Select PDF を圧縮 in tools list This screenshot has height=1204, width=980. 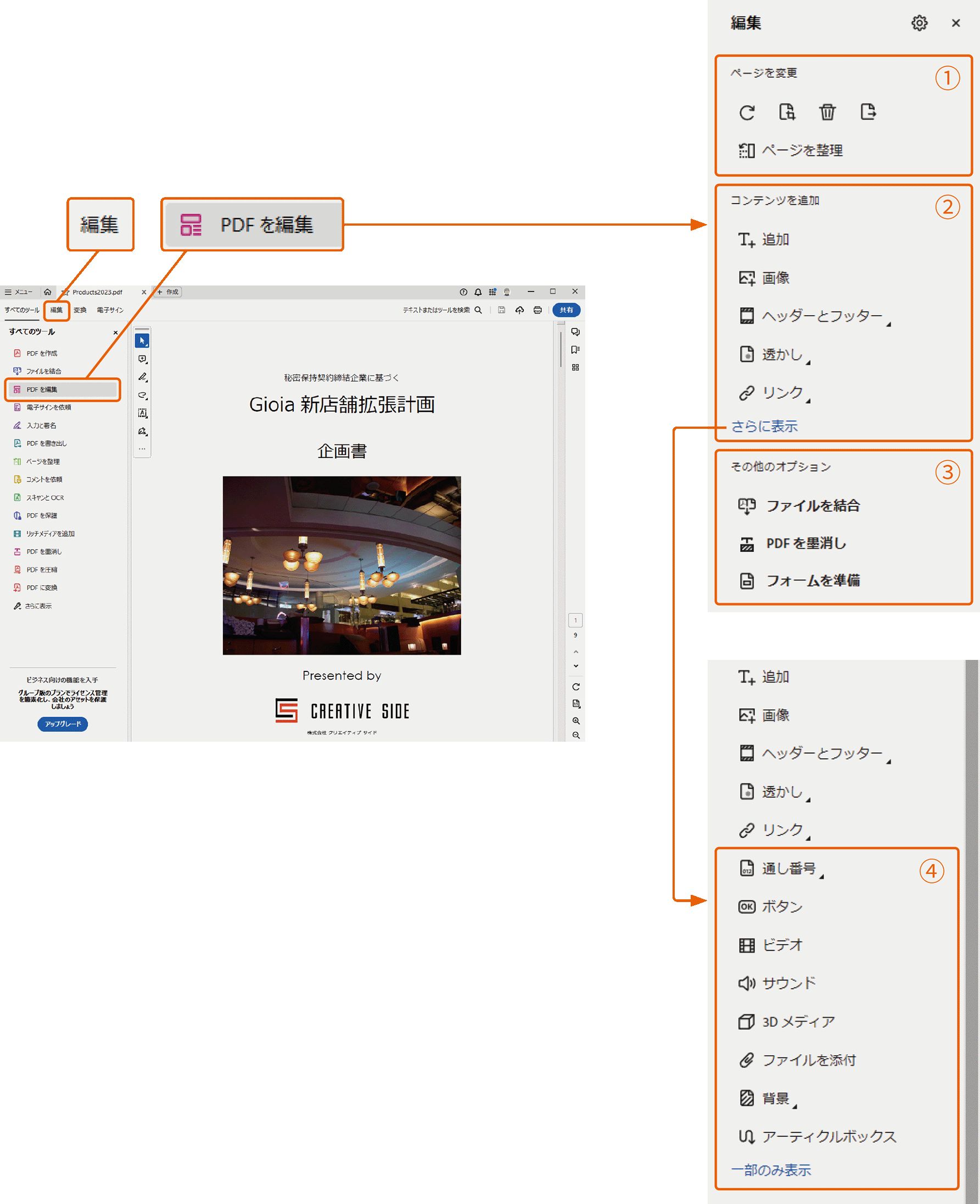tap(36, 569)
